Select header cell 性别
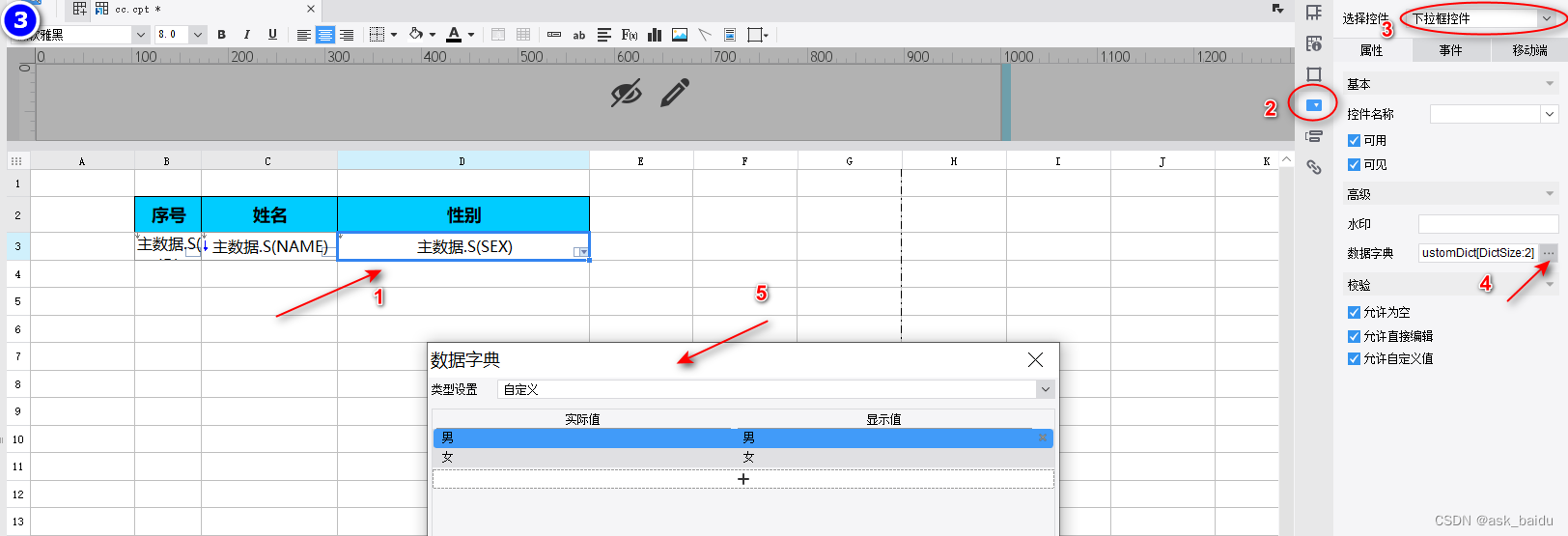 463,214
